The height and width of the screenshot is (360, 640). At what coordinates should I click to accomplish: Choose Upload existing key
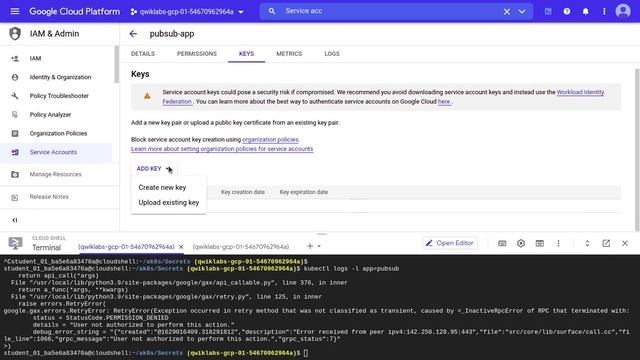tap(169, 202)
